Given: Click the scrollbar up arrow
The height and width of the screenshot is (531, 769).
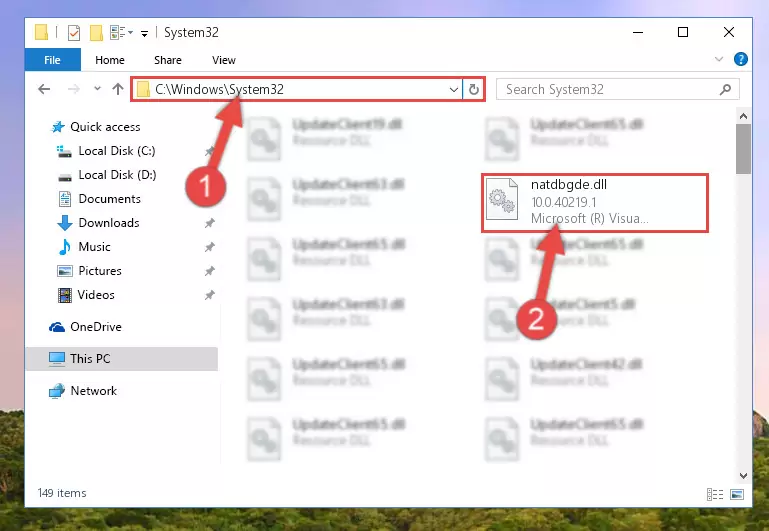Looking at the screenshot, I should [743, 116].
